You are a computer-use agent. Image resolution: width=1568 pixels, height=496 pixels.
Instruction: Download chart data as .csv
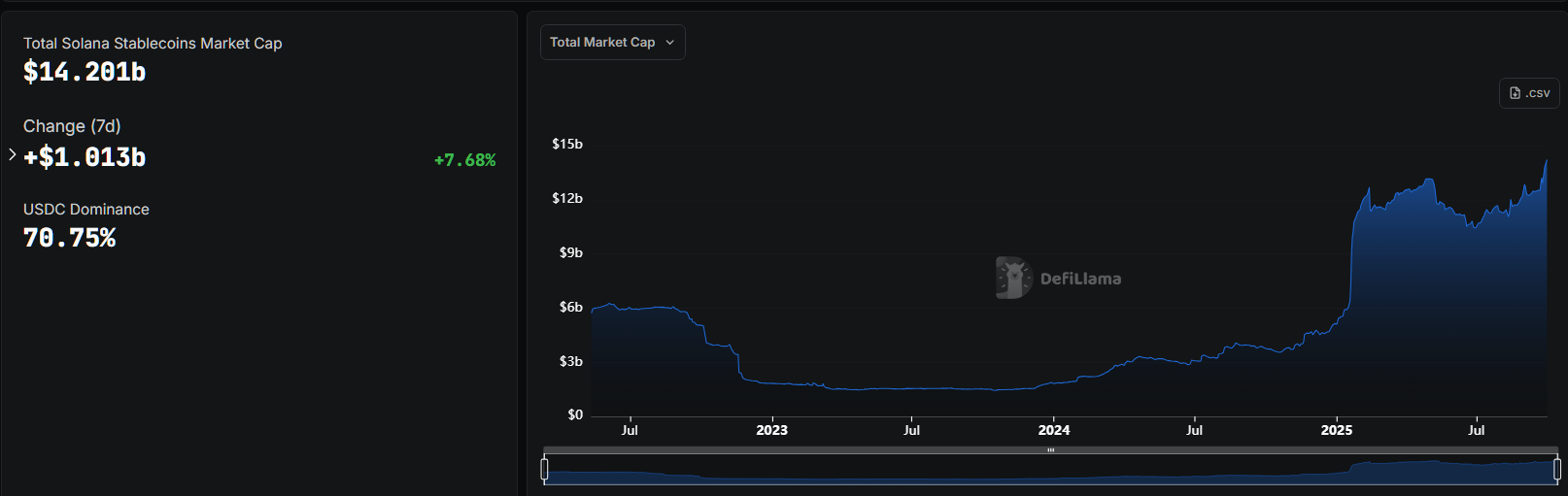pyautogui.click(x=1529, y=93)
